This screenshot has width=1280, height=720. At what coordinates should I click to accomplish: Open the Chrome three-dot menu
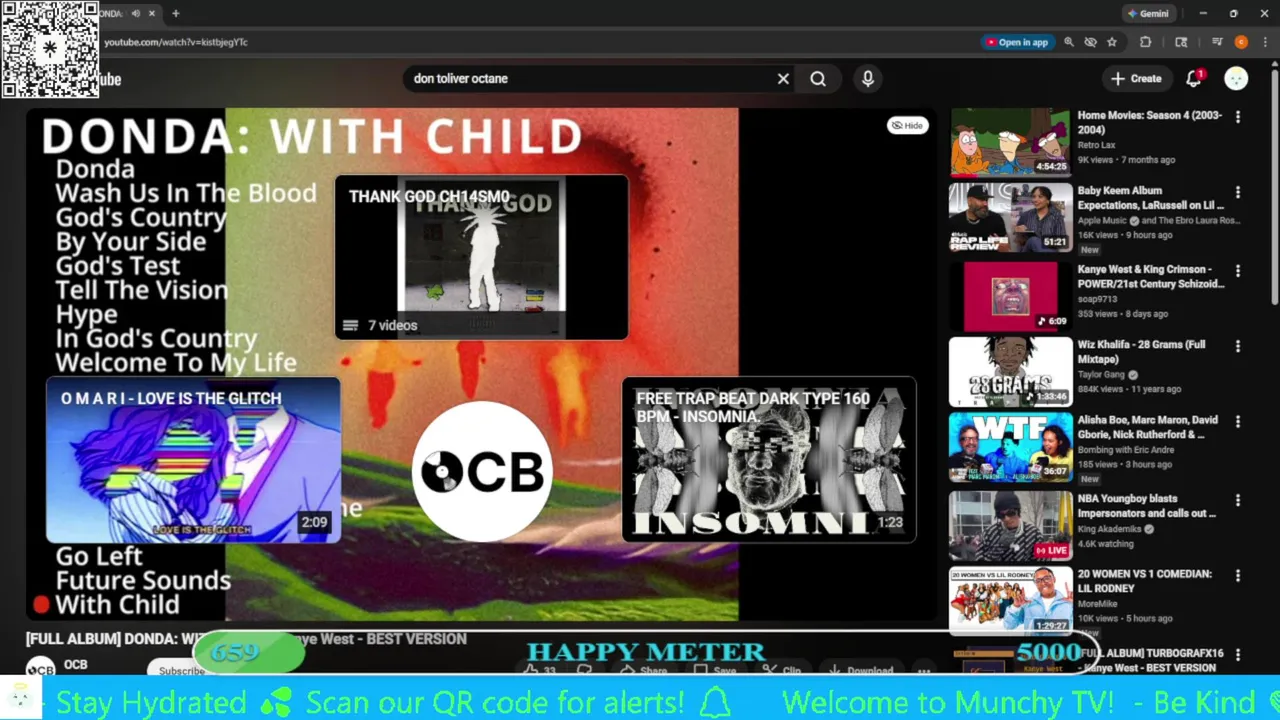[x=1265, y=42]
